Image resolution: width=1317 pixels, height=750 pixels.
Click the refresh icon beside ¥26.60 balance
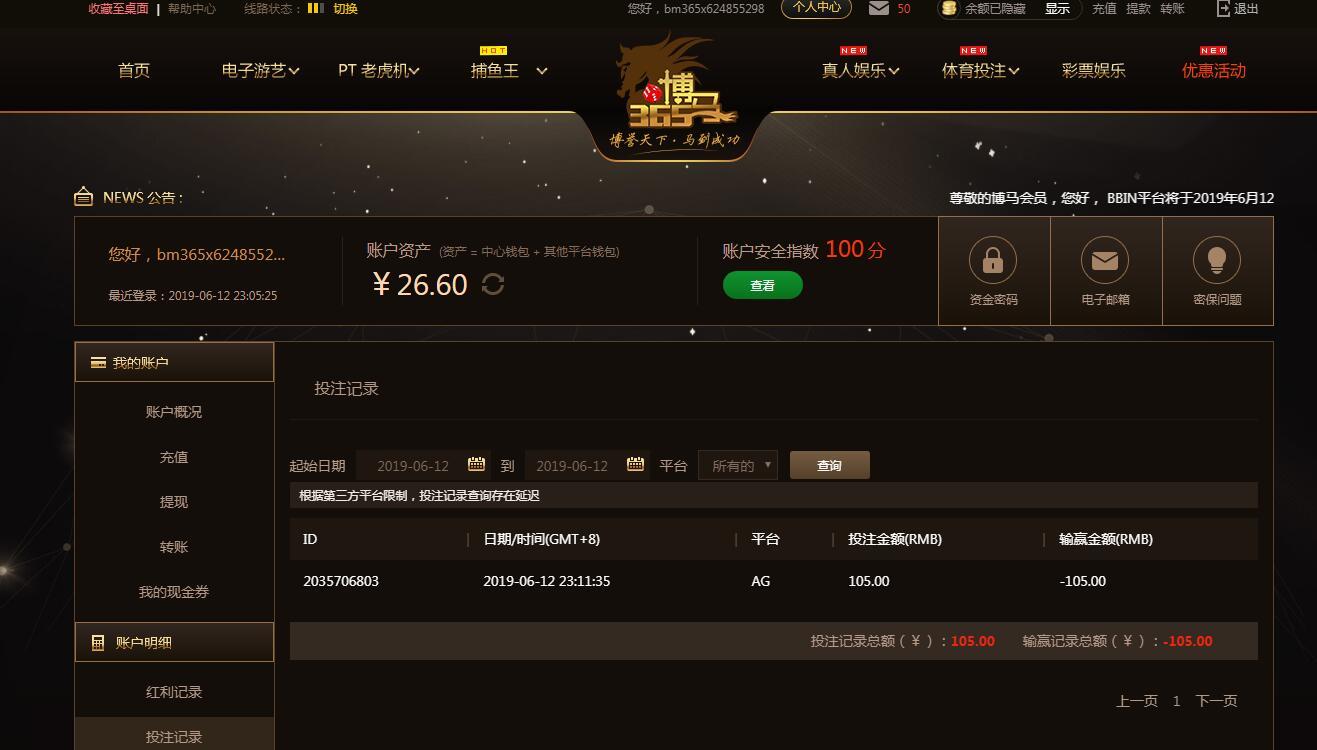click(493, 284)
